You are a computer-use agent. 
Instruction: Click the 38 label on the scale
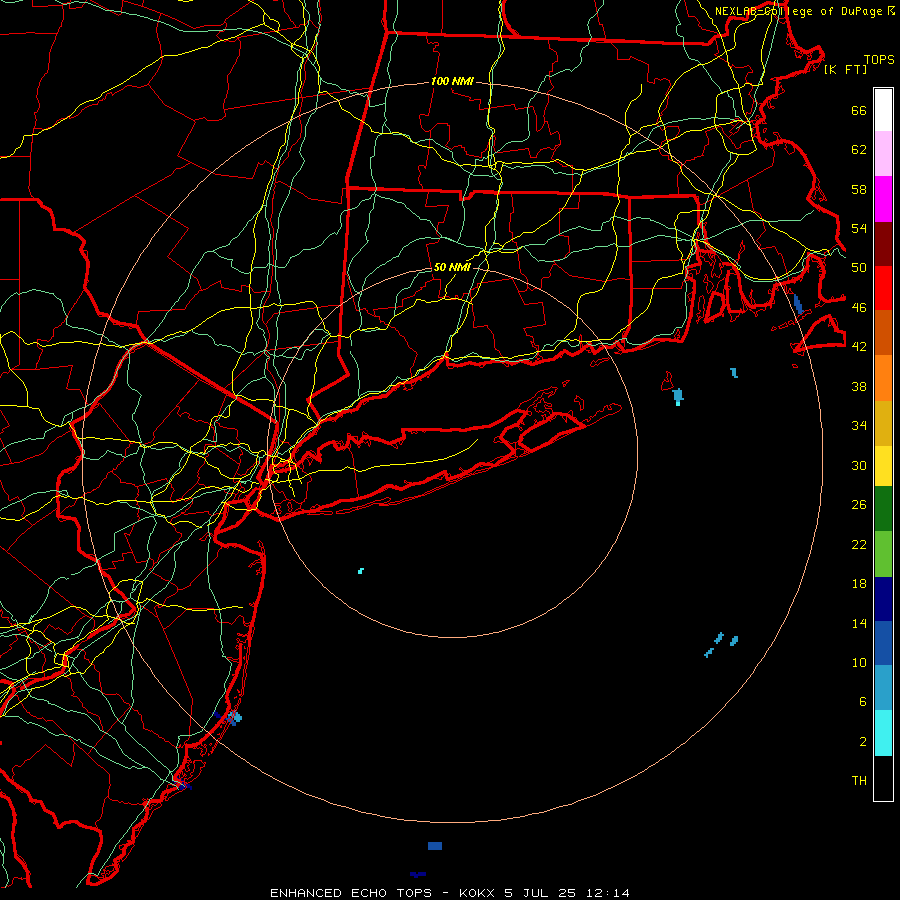[859, 386]
